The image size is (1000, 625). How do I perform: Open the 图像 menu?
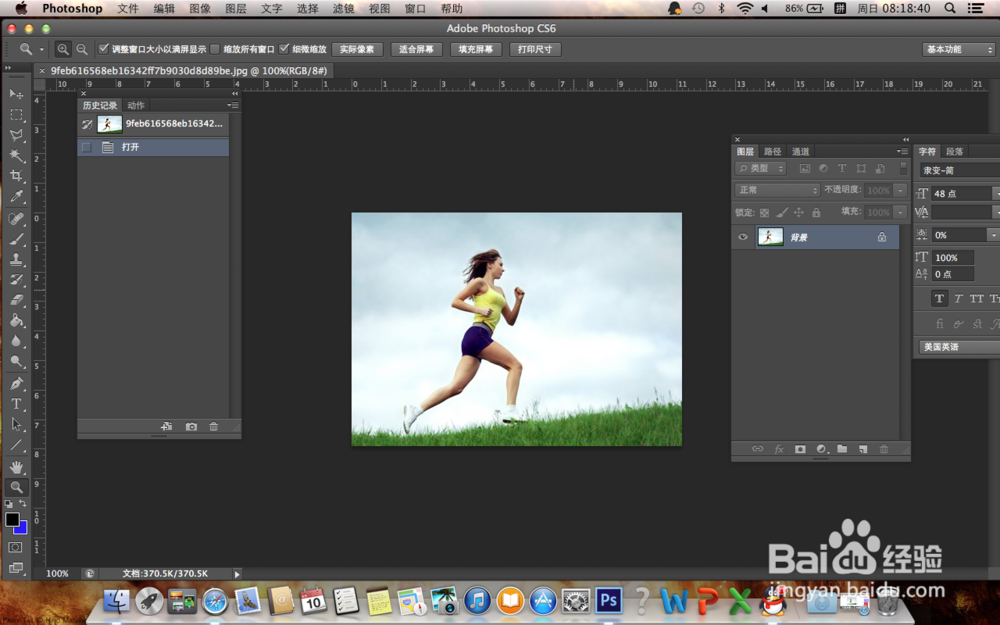(x=200, y=9)
